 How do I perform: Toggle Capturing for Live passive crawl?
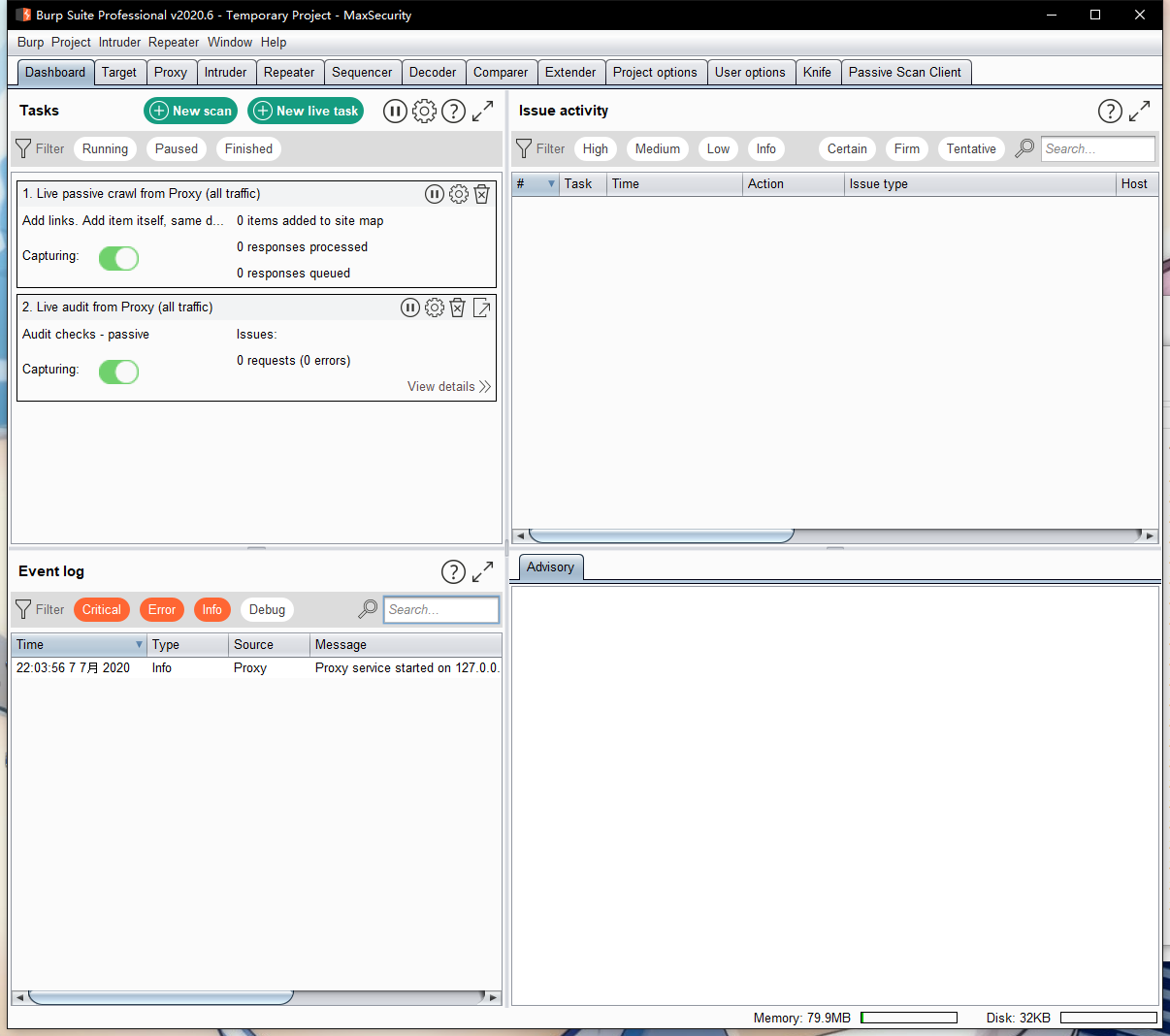(119, 258)
